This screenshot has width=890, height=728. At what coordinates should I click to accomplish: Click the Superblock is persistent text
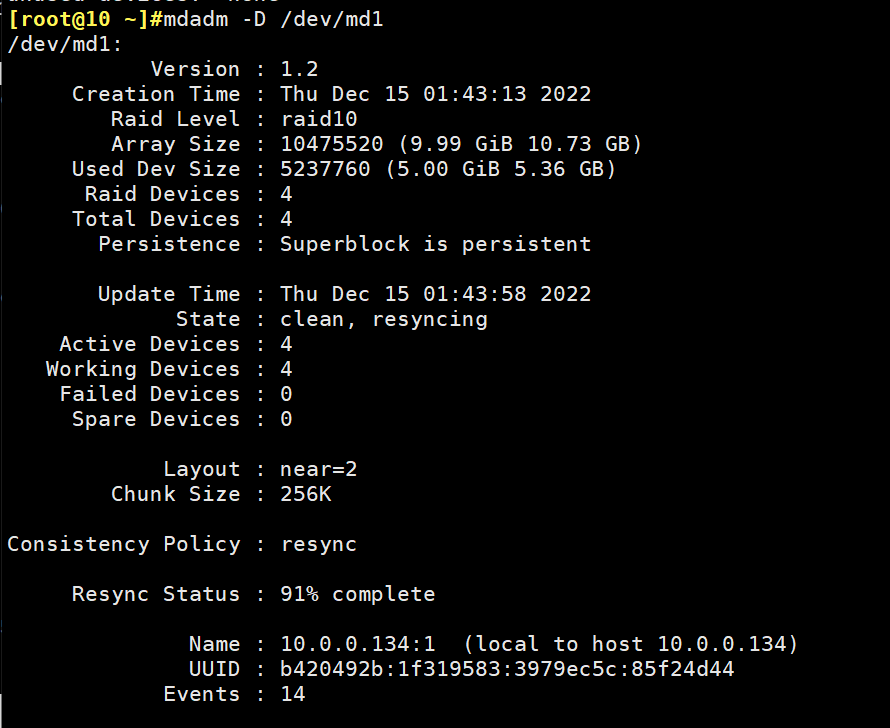[x=435, y=244]
